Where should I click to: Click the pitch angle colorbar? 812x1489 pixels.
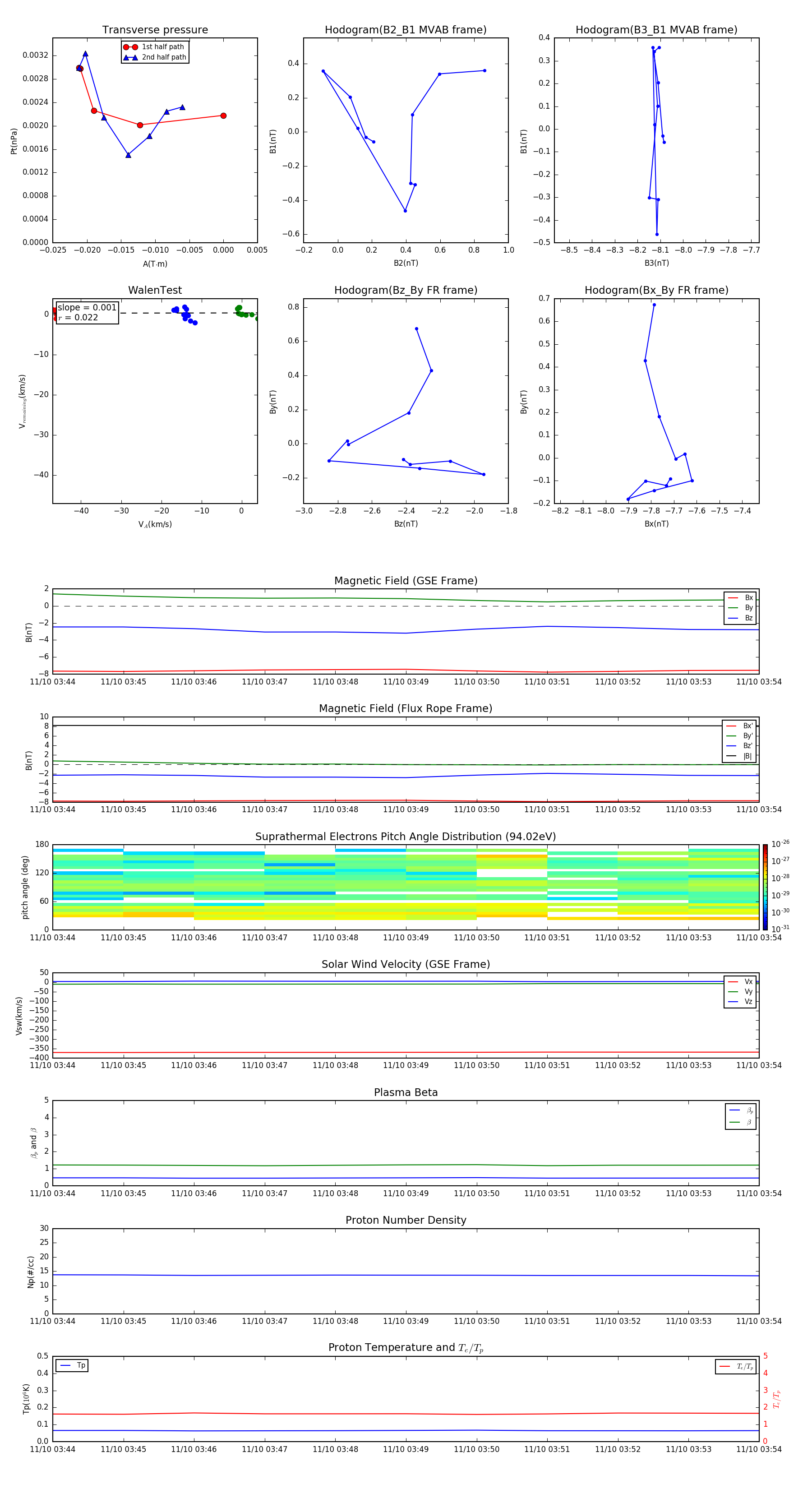click(765, 887)
